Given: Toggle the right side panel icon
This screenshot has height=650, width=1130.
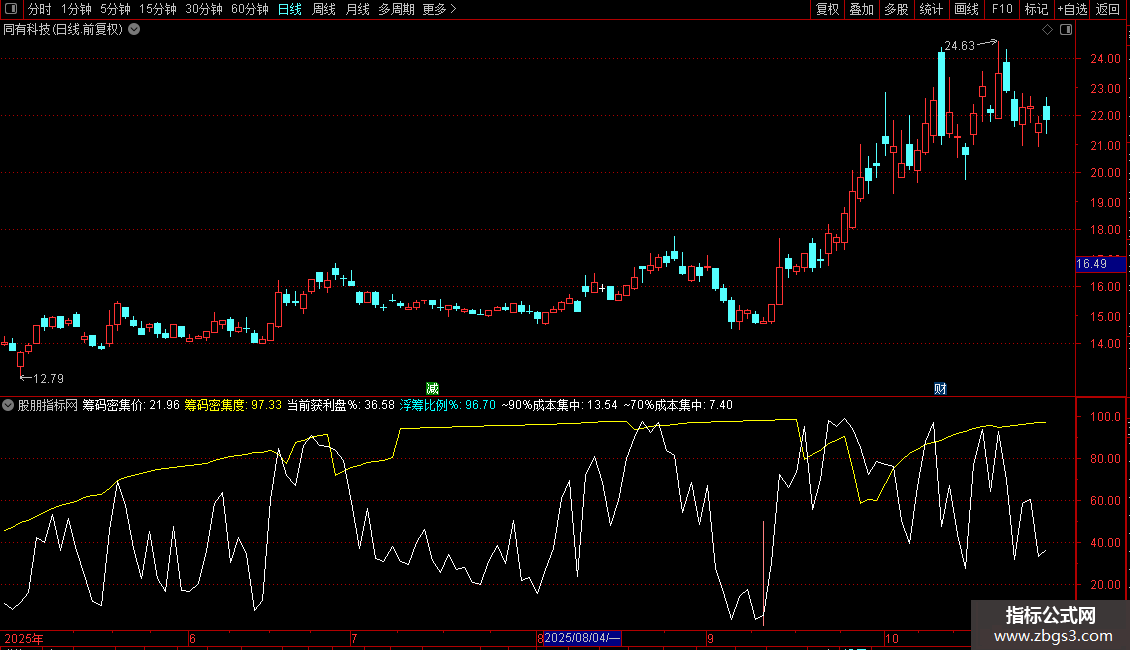Looking at the screenshot, I should coord(1066,30).
